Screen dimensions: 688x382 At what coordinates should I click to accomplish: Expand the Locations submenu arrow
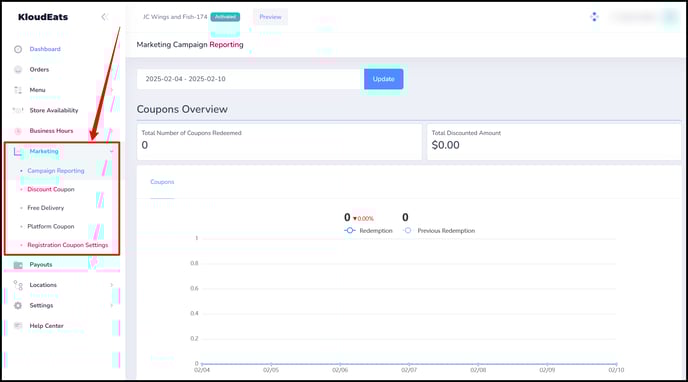click(x=111, y=285)
